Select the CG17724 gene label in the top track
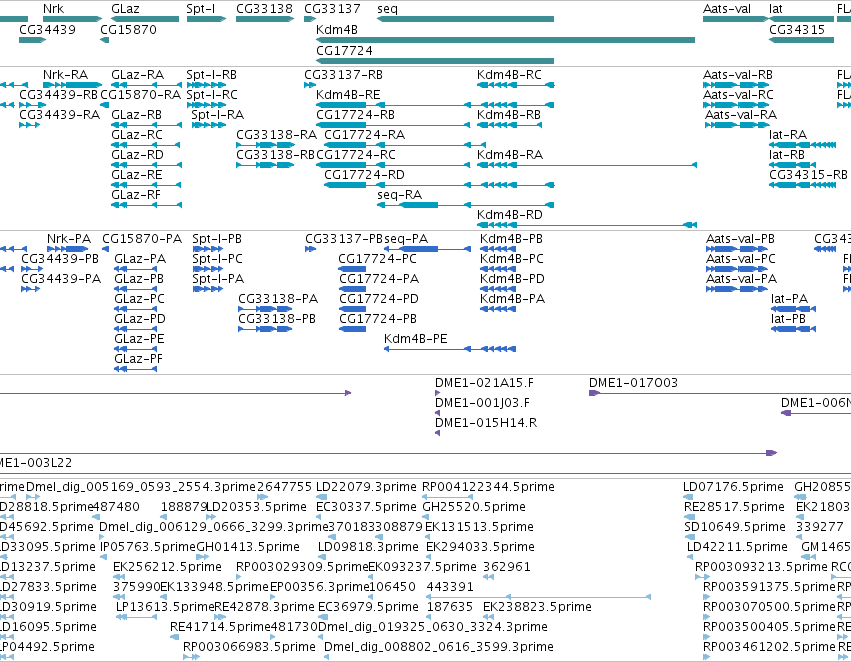 coord(344,50)
